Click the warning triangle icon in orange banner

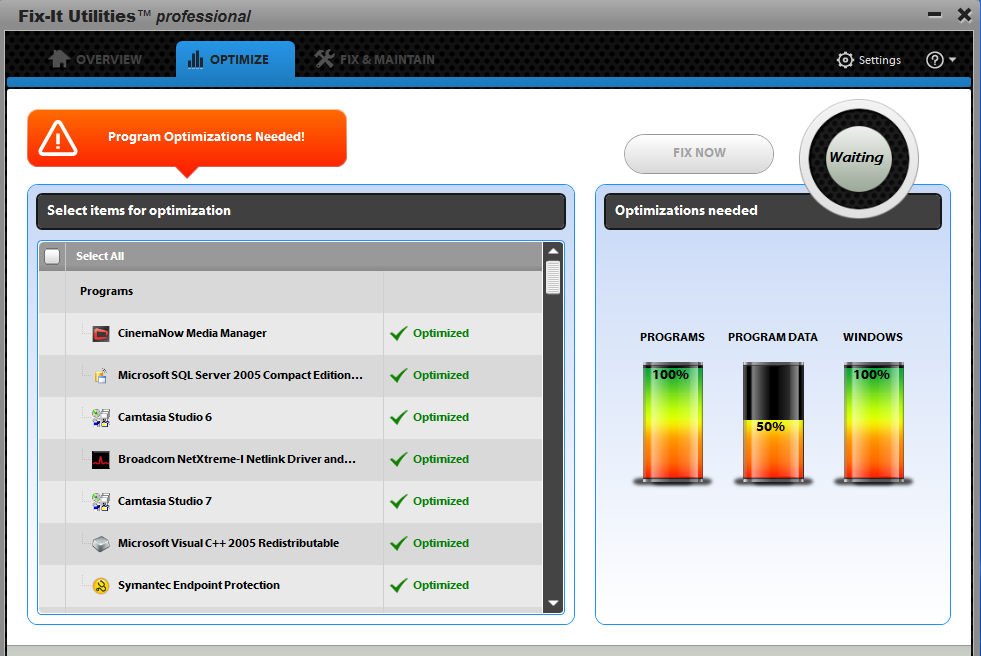[58, 138]
